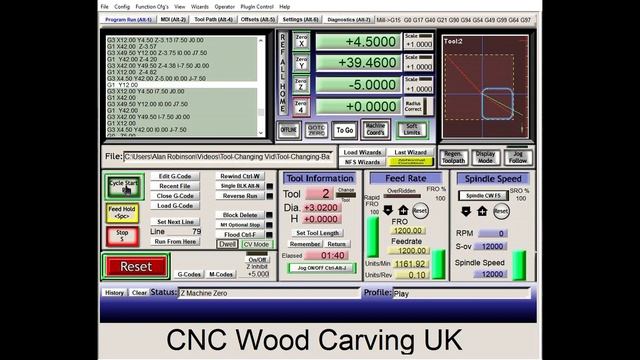This screenshot has width=640, height=360.
Task: Toggle Single BLK Alt-N
Action: pyautogui.click(x=240, y=186)
